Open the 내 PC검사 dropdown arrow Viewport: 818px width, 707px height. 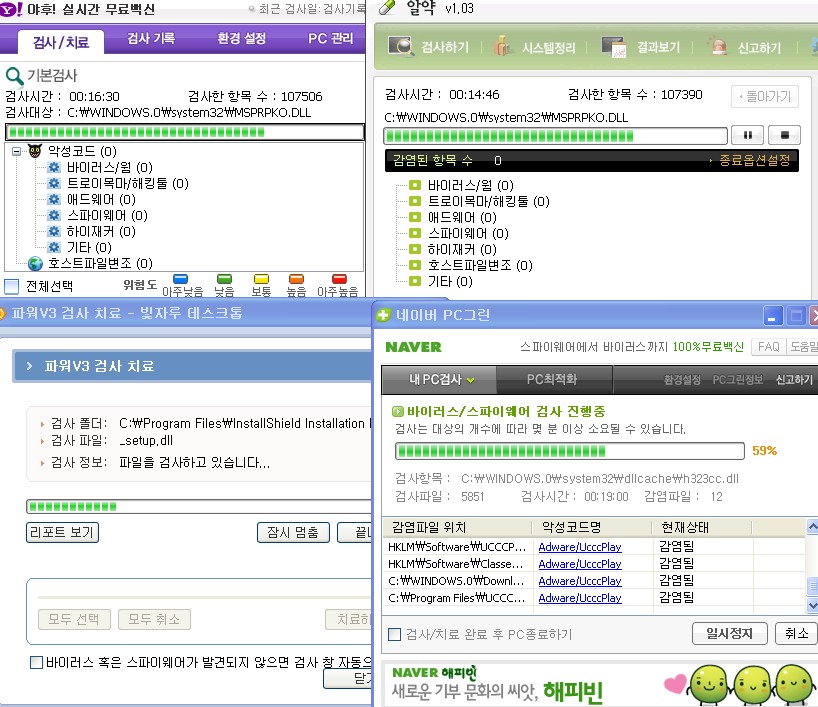(x=471, y=380)
